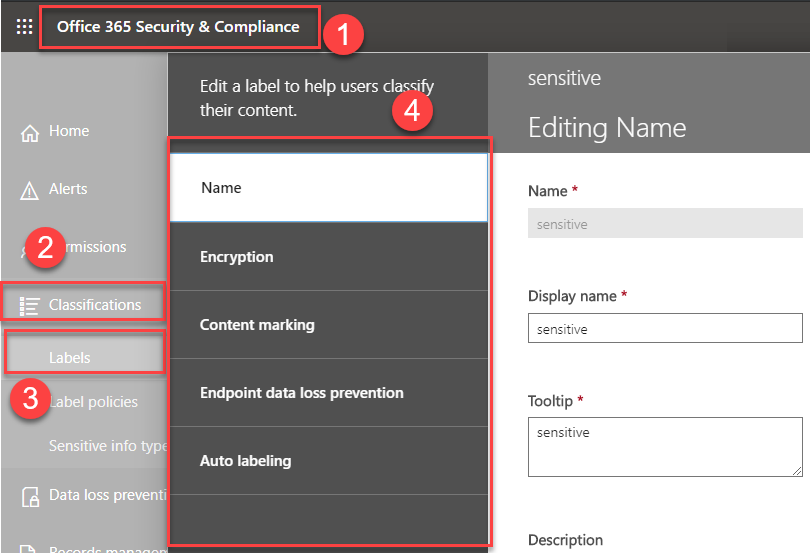810x553 pixels.
Task: Click the Home house icon
Action: pos(30,132)
